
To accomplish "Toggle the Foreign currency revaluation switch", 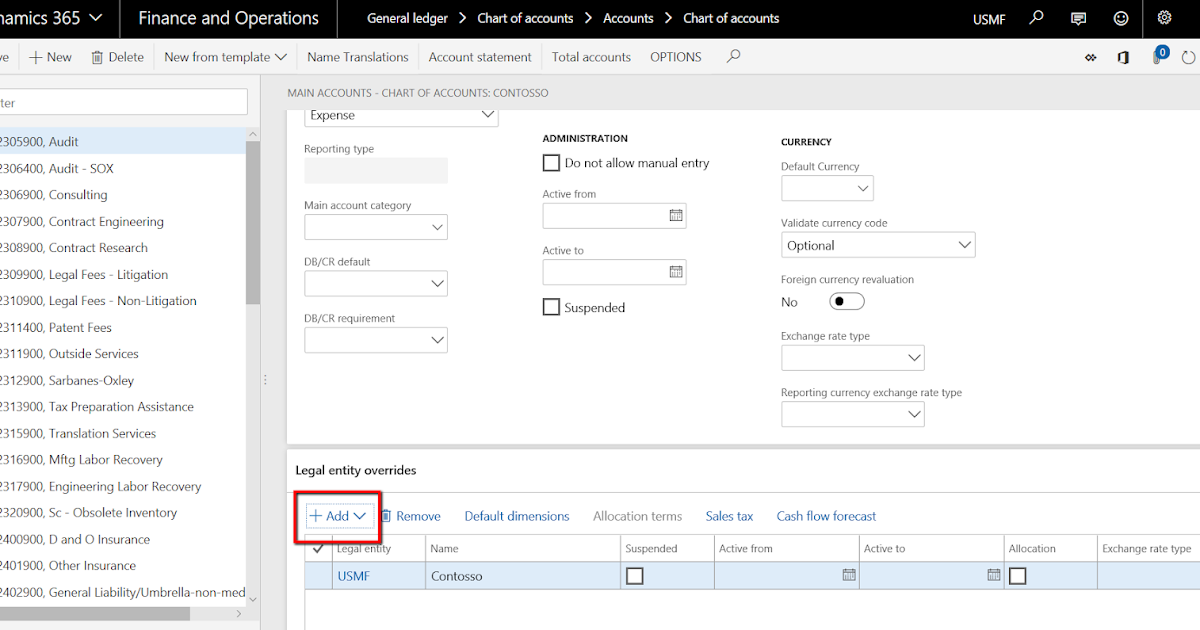I will 846,301.
